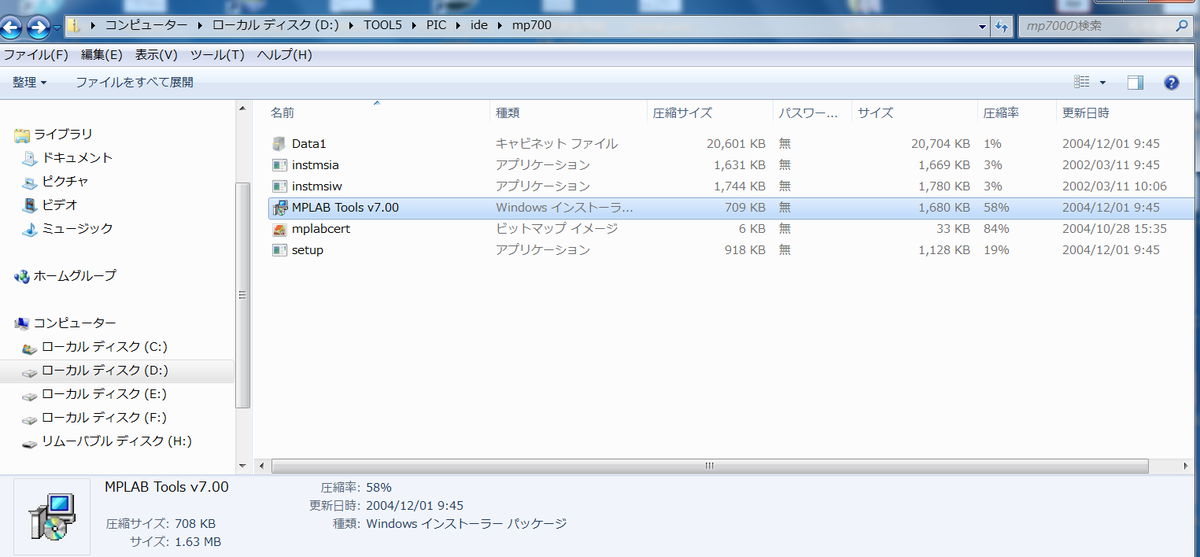The height and width of the screenshot is (557, 1200).
Task: Click the mp700 search box
Action: (x=1105, y=27)
